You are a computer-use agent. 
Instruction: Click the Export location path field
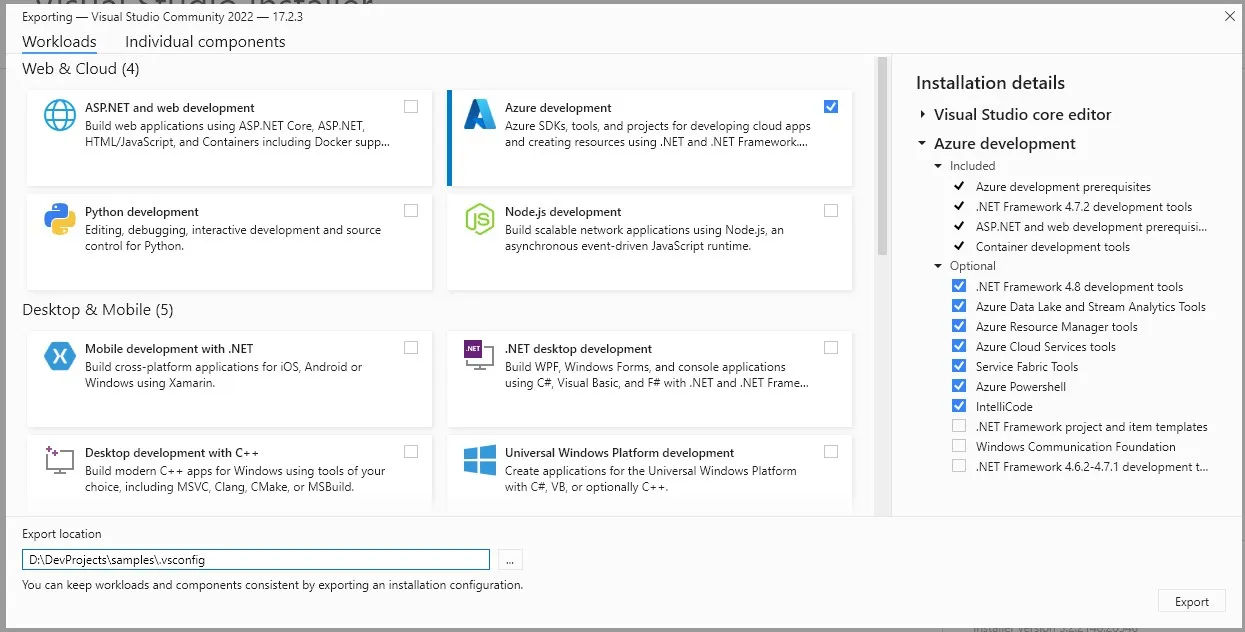coord(256,560)
